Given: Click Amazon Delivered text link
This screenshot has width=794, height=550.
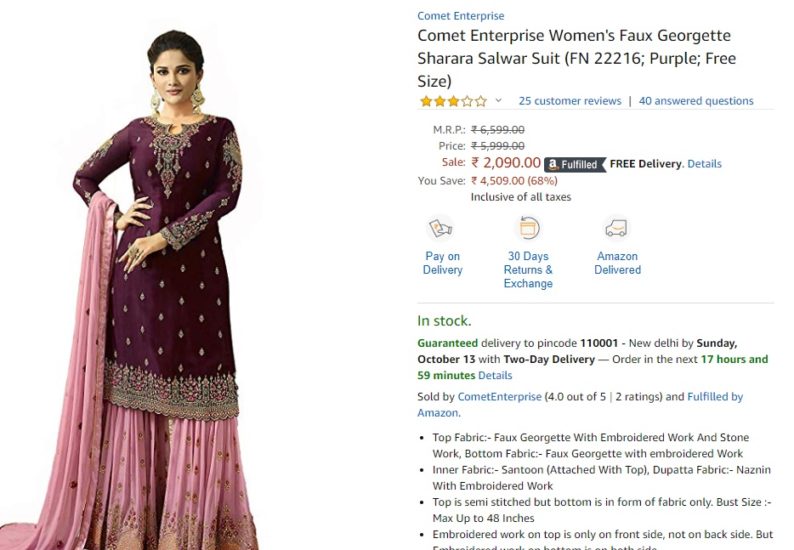Looking at the screenshot, I should (x=617, y=263).
